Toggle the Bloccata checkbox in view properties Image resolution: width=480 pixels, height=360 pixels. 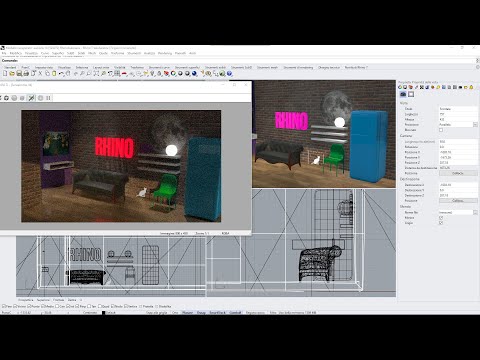441,130
